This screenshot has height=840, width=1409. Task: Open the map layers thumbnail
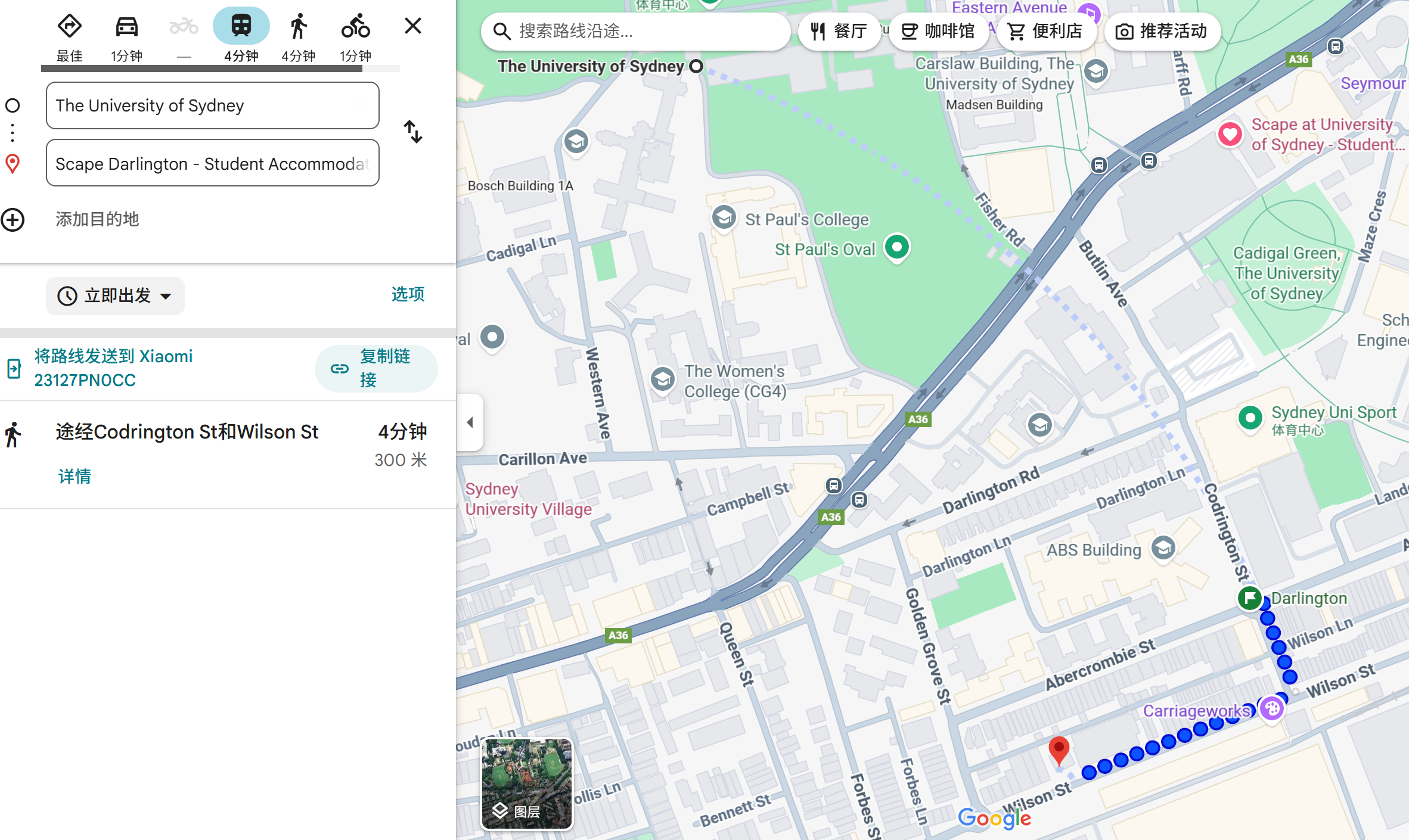[527, 784]
